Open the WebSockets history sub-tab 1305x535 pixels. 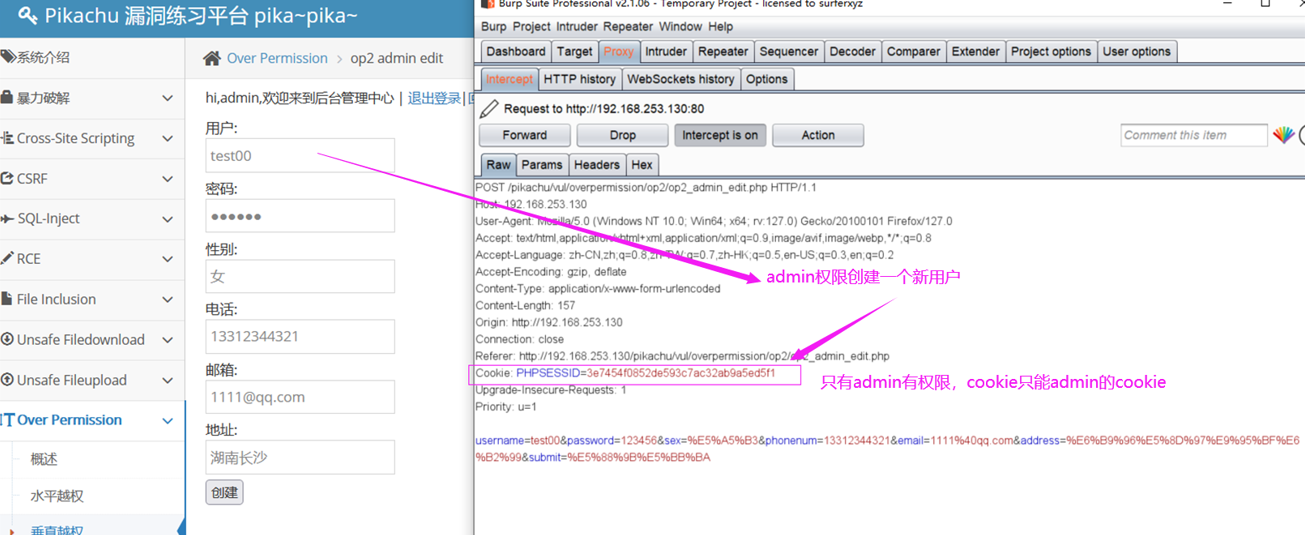pos(681,79)
